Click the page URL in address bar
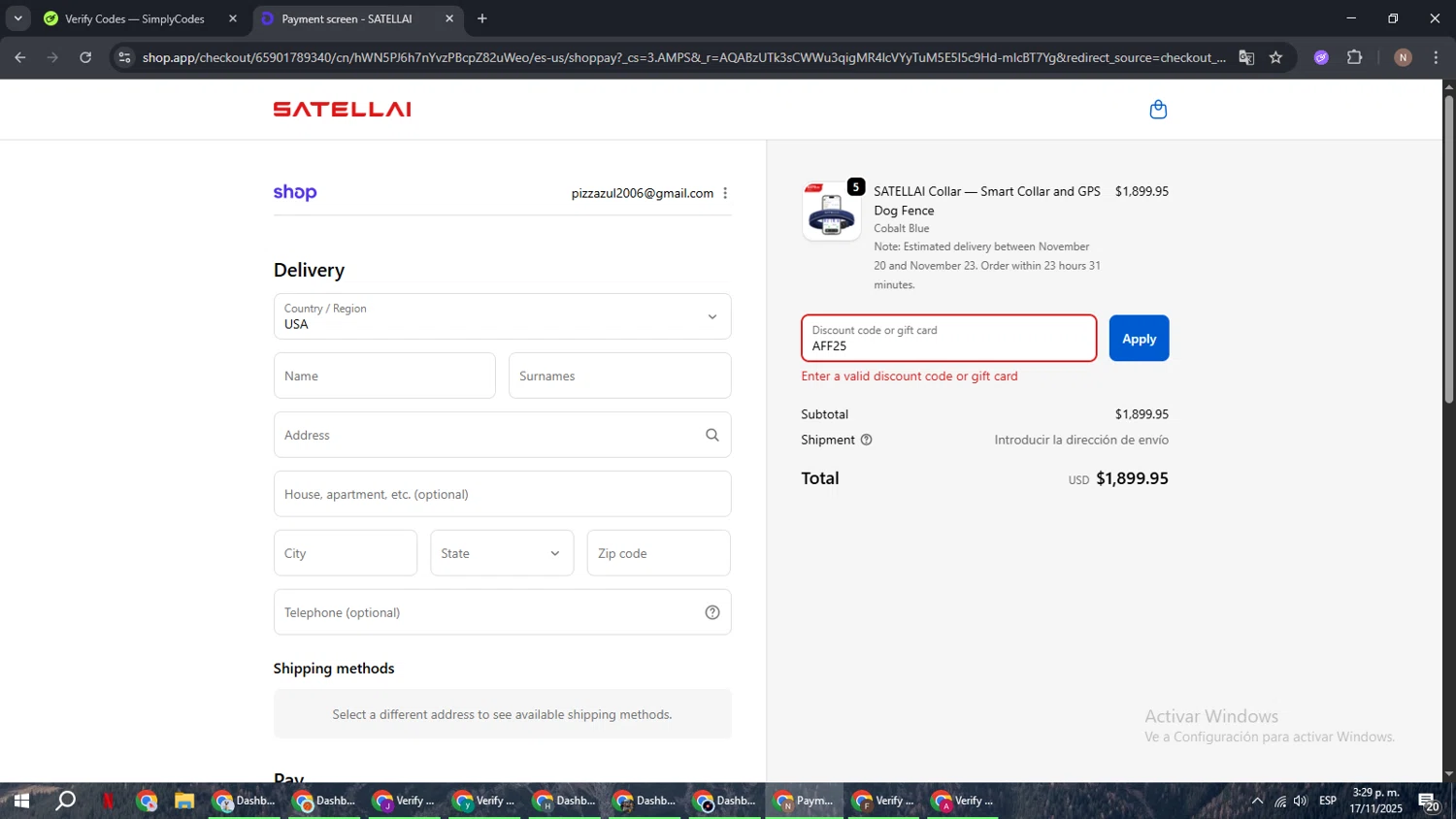This screenshot has height=819, width=1456. coord(683,57)
